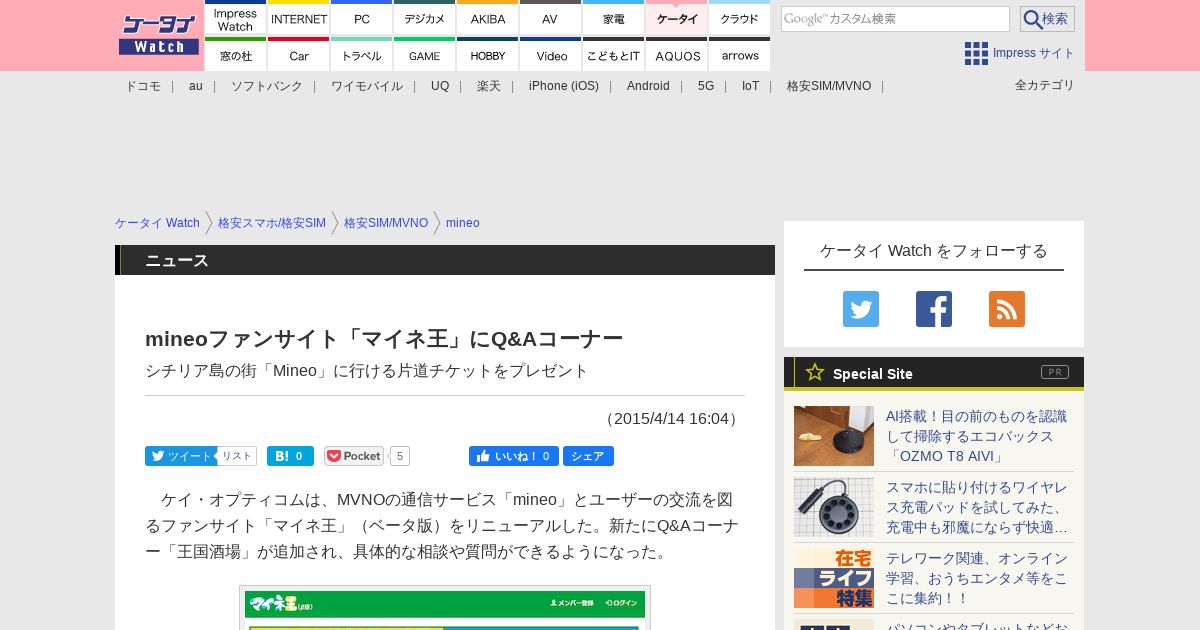Open the クラウド nav tab
The width and height of the screenshot is (1200, 630).
740,18
